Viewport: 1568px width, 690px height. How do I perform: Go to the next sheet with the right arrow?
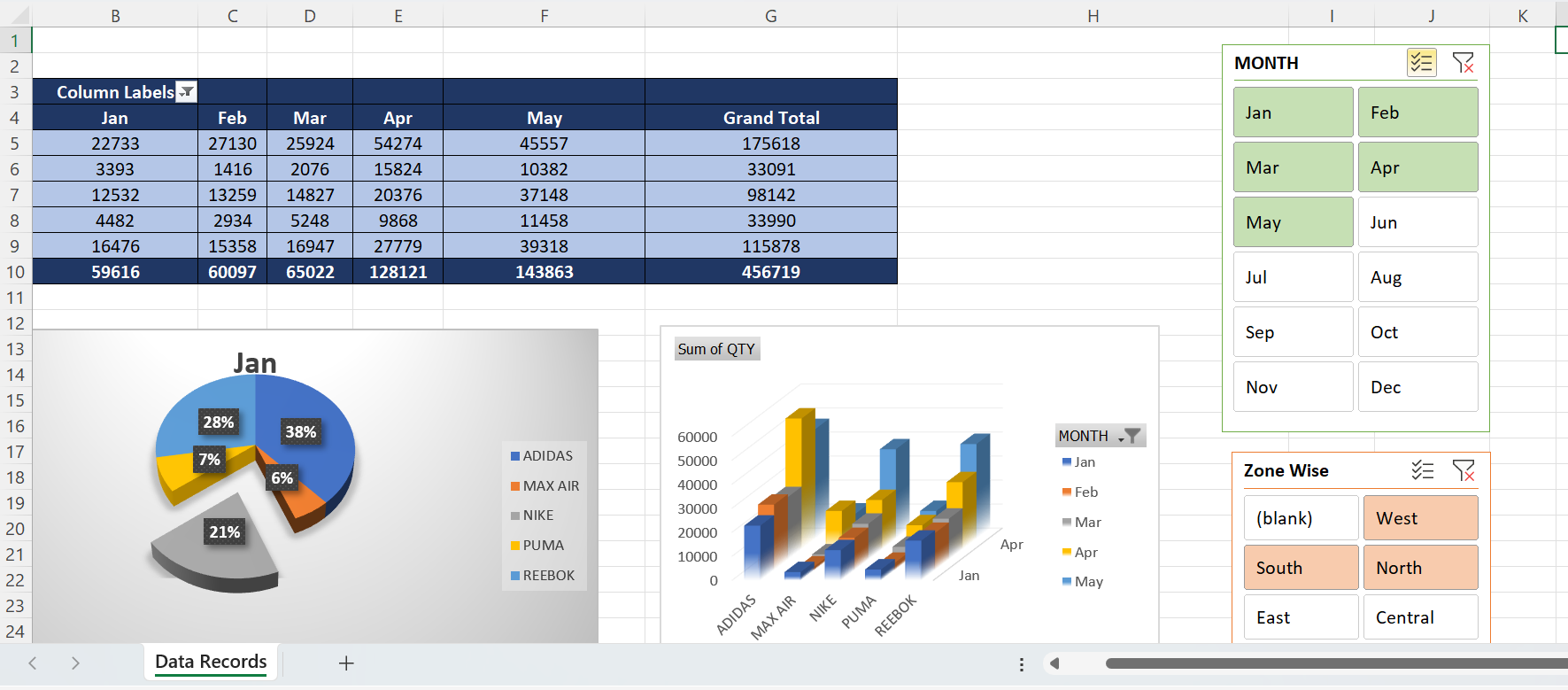[x=75, y=663]
